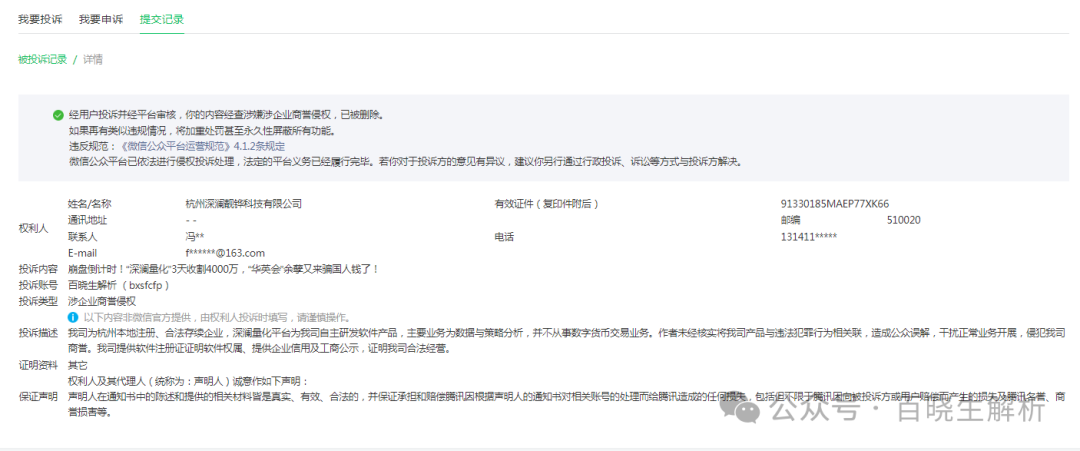Click complained article title 崩盘倒计时

click(x=224, y=269)
